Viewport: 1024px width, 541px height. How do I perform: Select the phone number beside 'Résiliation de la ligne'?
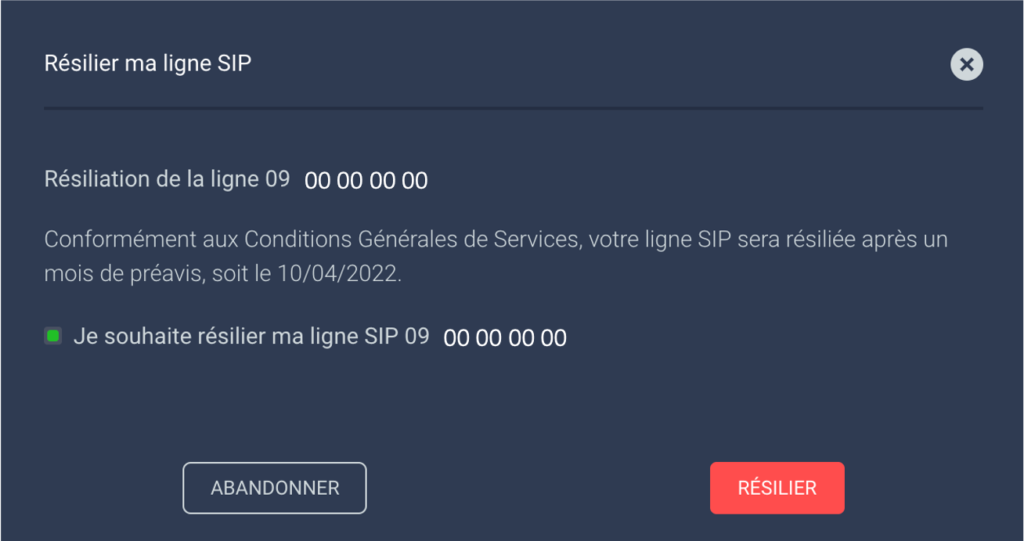pos(366,181)
